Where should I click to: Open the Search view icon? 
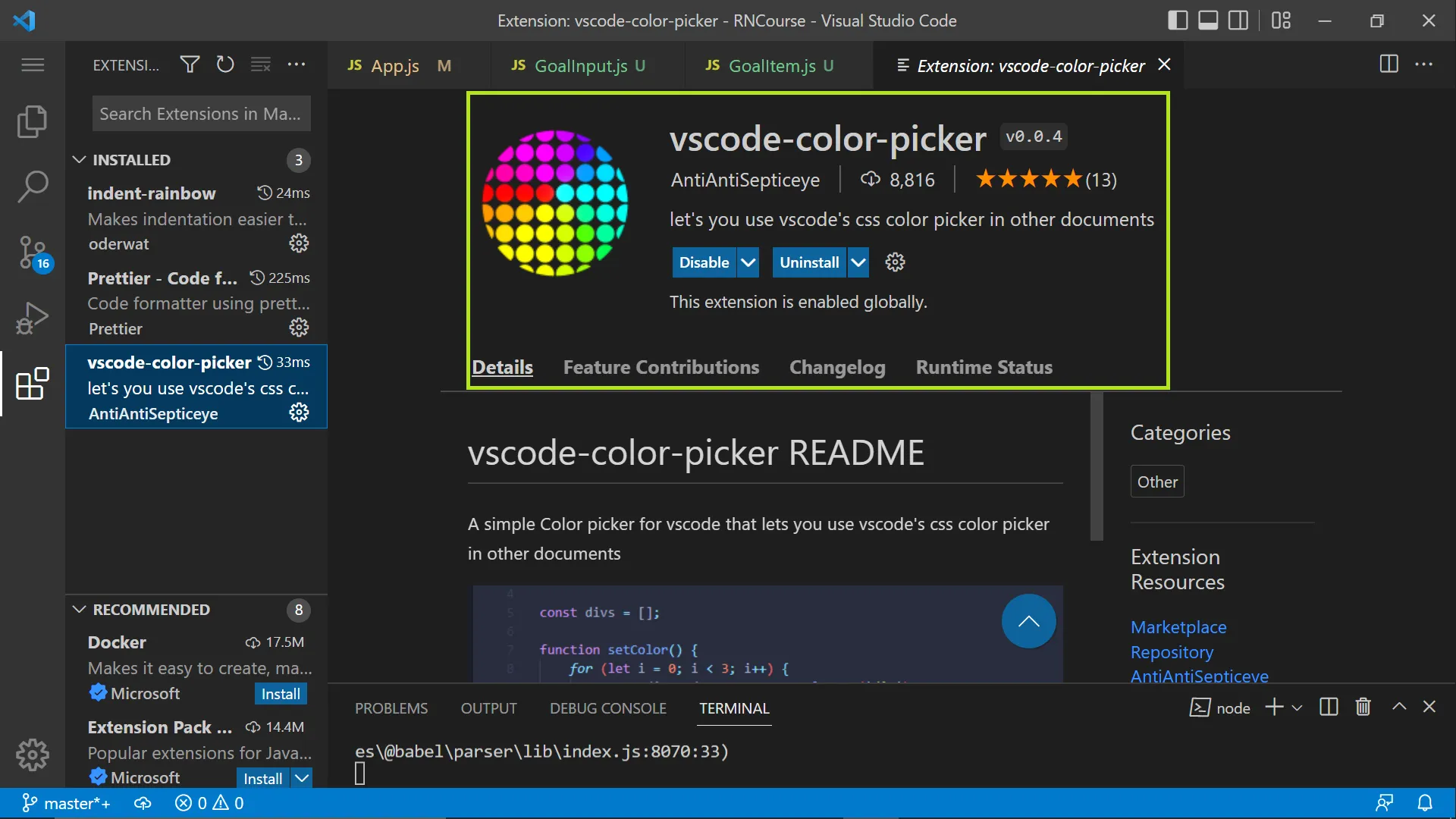tap(32, 186)
